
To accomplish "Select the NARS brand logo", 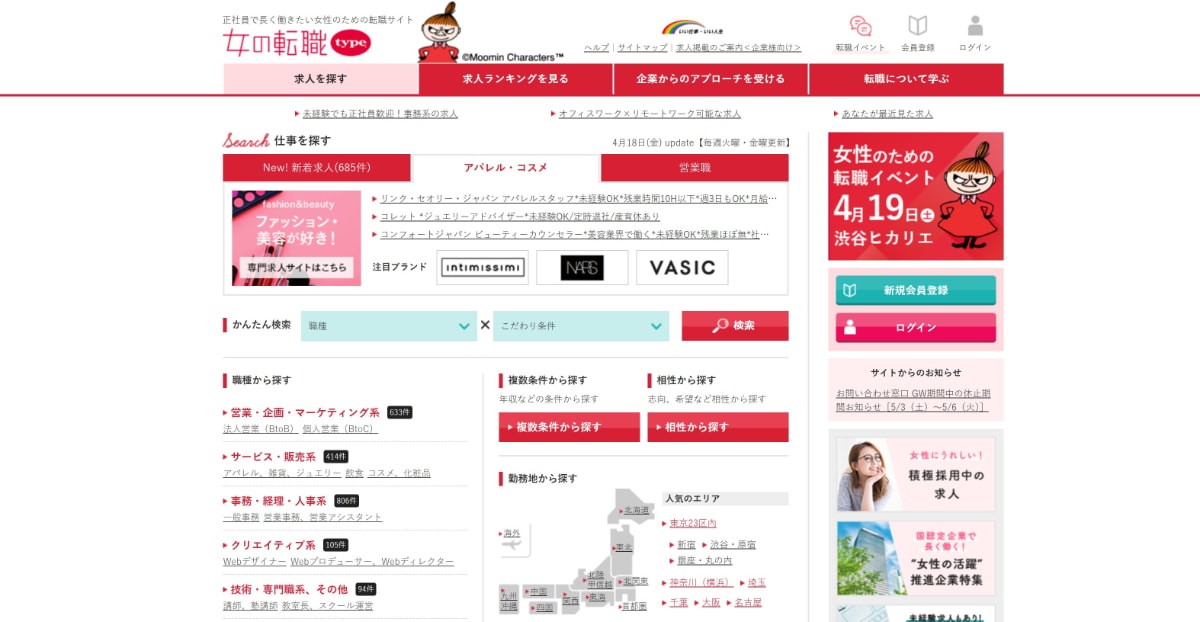I will (582, 267).
